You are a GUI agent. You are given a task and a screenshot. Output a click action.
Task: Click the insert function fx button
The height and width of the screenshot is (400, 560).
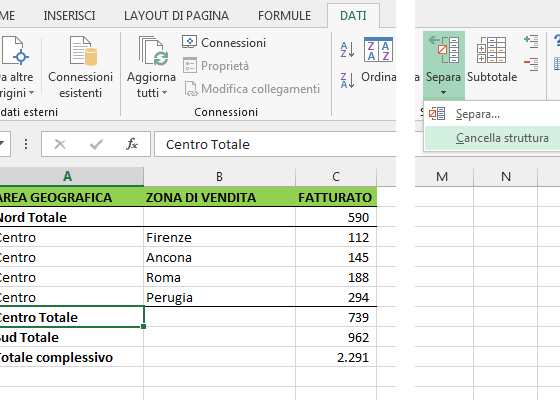point(132,144)
